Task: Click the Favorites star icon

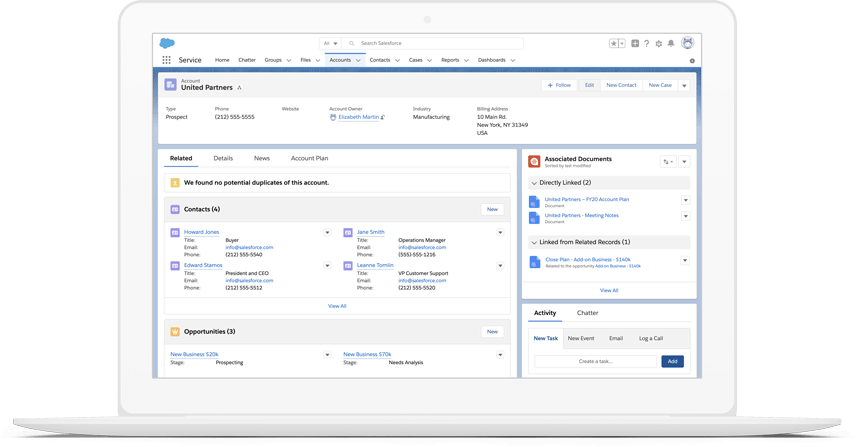Action: (x=614, y=43)
